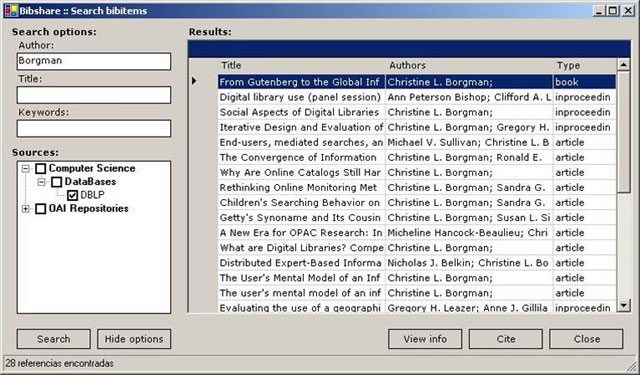The width and height of the screenshot is (640, 375).
Task: Click the Bibshare app icon in title bar
Action: tap(11, 11)
